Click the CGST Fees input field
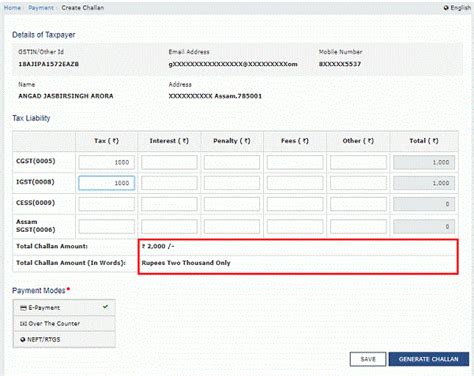Screen dimensions: 474x376 pos(295,162)
